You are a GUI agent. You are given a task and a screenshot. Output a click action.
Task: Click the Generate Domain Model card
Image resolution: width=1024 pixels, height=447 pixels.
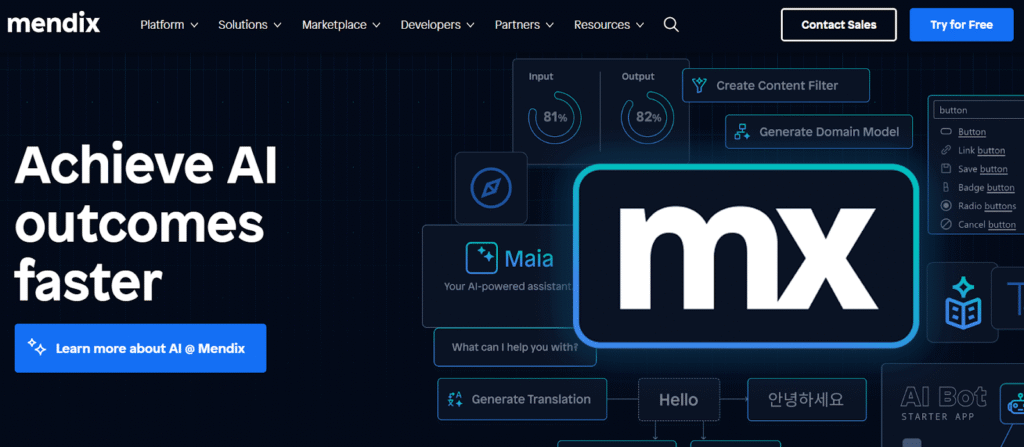(x=818, y=132)
